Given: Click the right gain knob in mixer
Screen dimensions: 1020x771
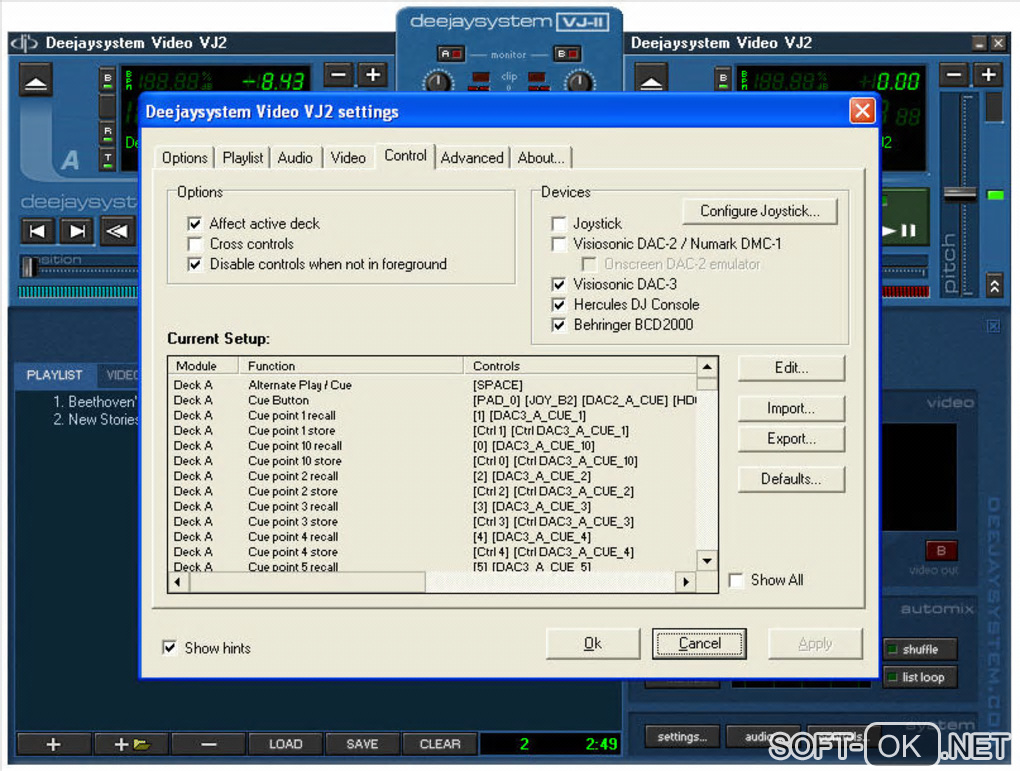Looking at the screenshot, I should [580, 82].
